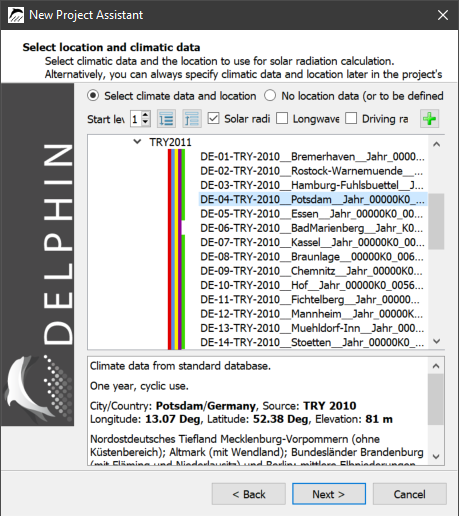The width and height of the screenshot is (459, 516).
Task: Click the collapse tree levels icon
Action: (x=192, y=119)
